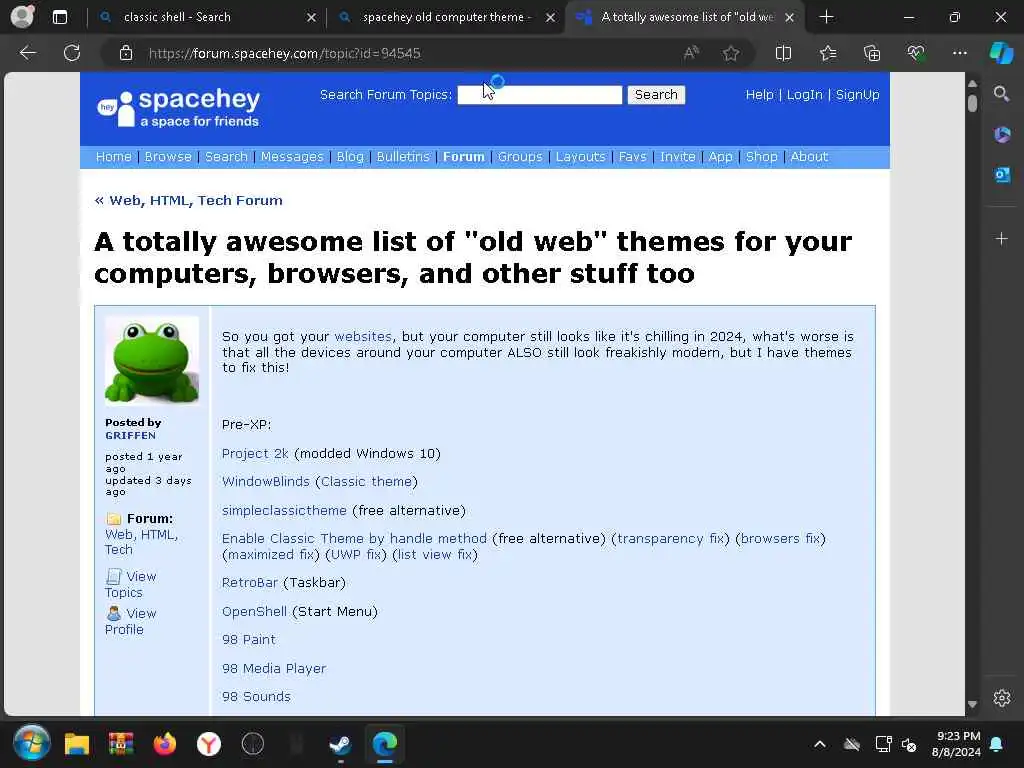Screen dimensions: 1024x768
Task: Open the WindowBlinds link
Action: pos(266,482)
